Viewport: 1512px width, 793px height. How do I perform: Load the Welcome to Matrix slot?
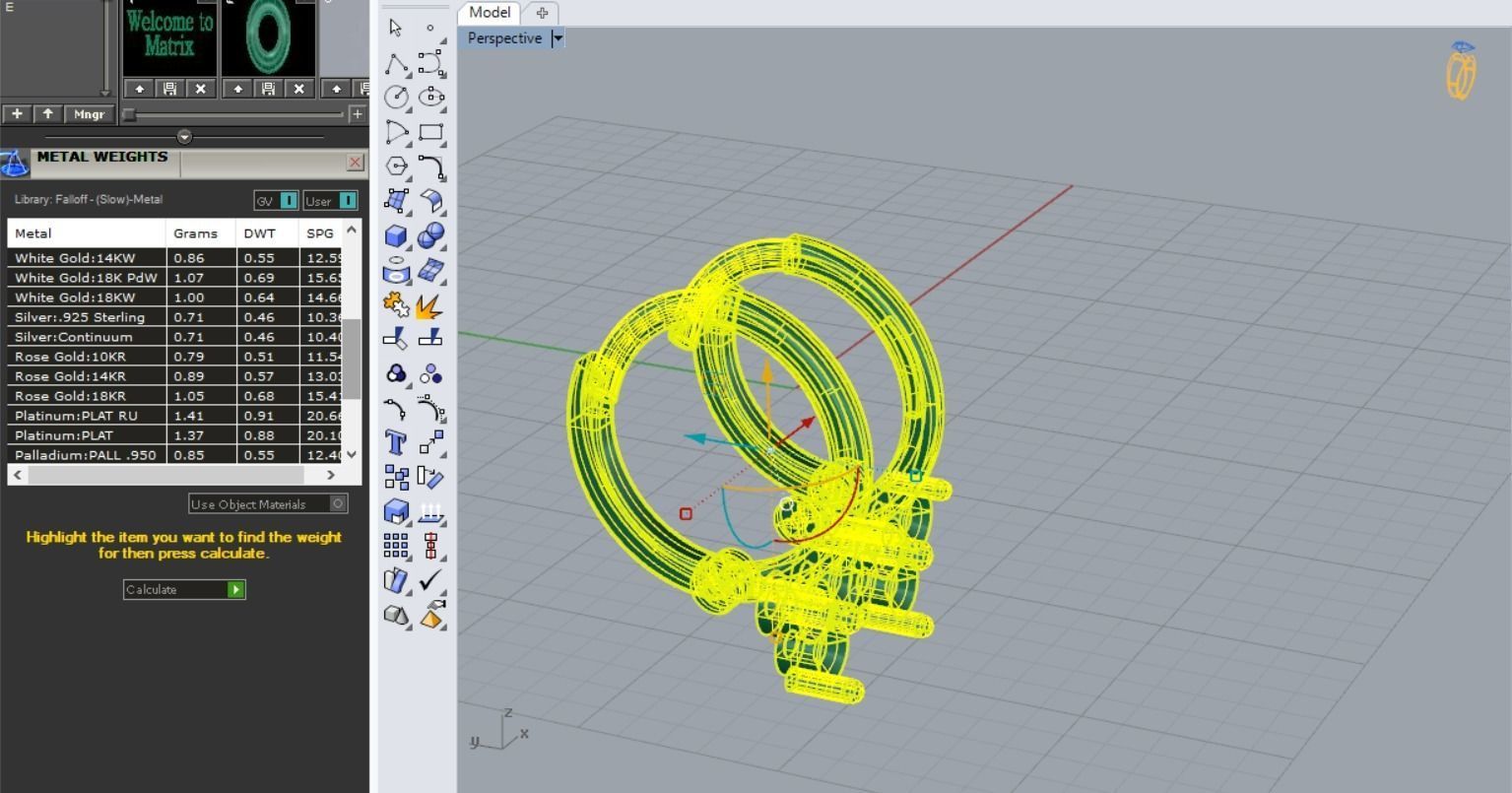140,89
